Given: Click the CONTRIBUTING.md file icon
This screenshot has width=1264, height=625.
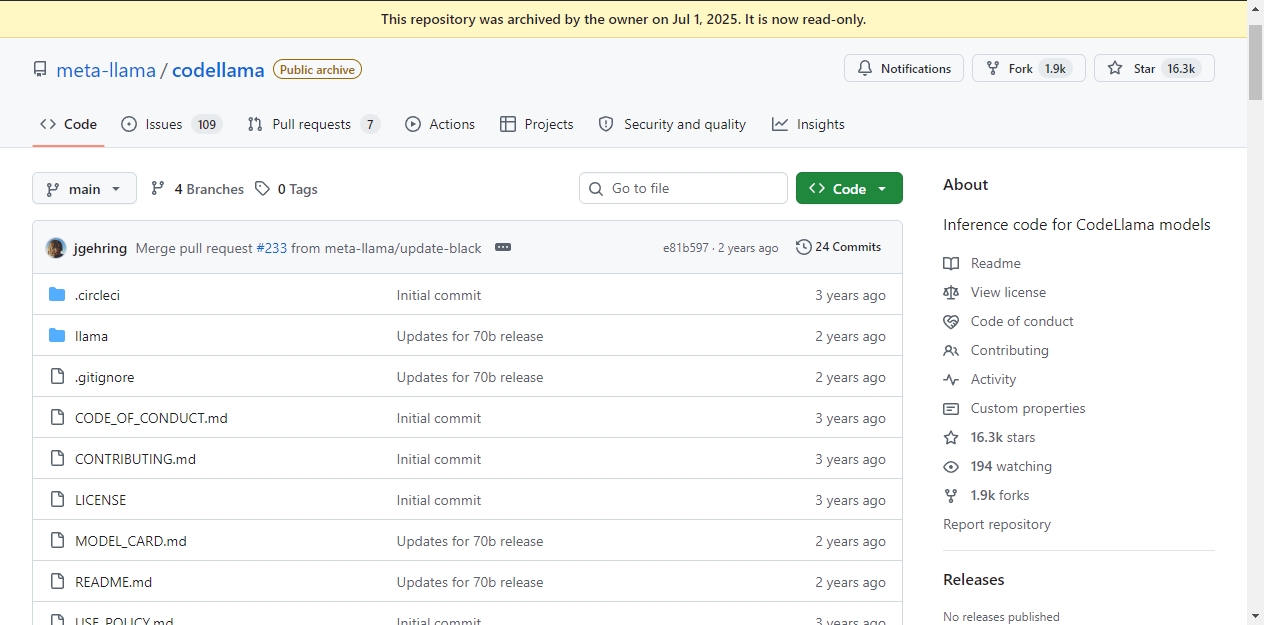Looking at the screenshot, I should [57, 459].
